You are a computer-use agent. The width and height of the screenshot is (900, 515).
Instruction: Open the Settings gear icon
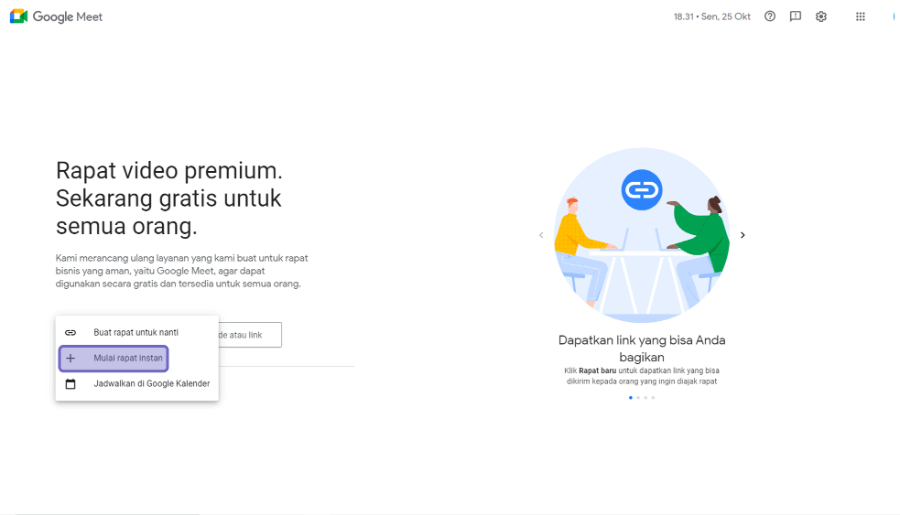pyautogui.click(x=821, y=17)
